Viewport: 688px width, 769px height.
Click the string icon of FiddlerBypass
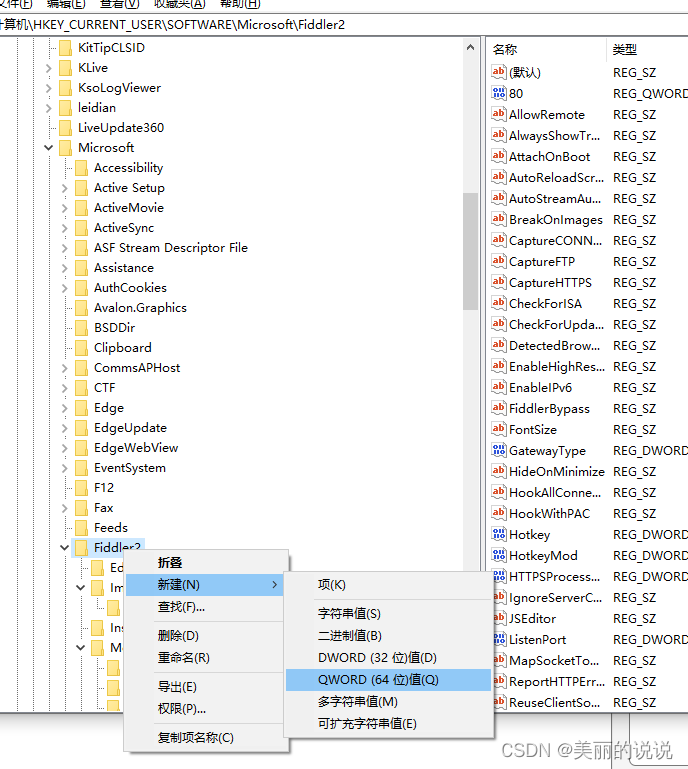(499, 409)
